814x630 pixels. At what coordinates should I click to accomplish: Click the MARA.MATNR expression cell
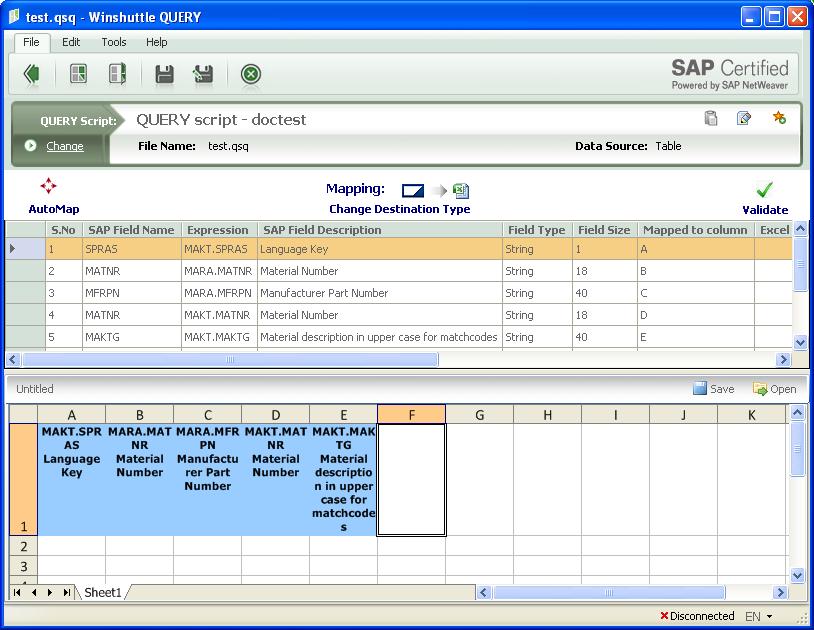point(219,271)
